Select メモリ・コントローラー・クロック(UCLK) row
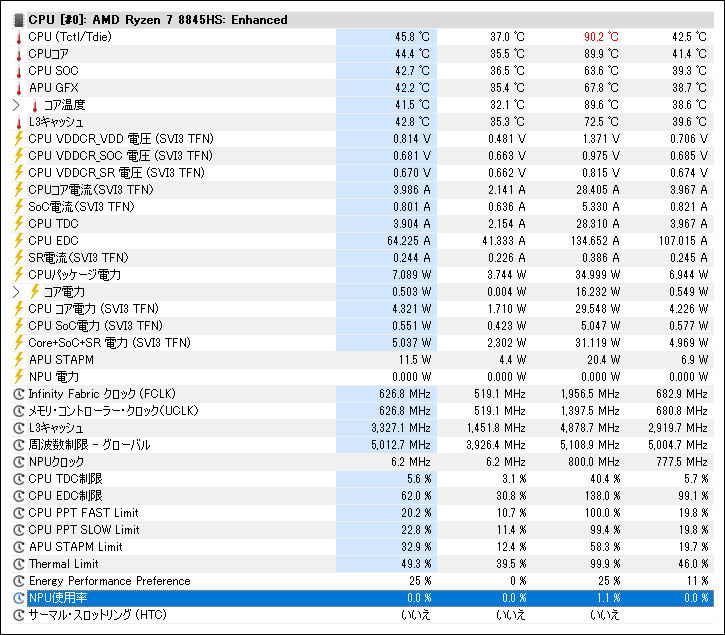725x635 pixels. tap(362, 411)
